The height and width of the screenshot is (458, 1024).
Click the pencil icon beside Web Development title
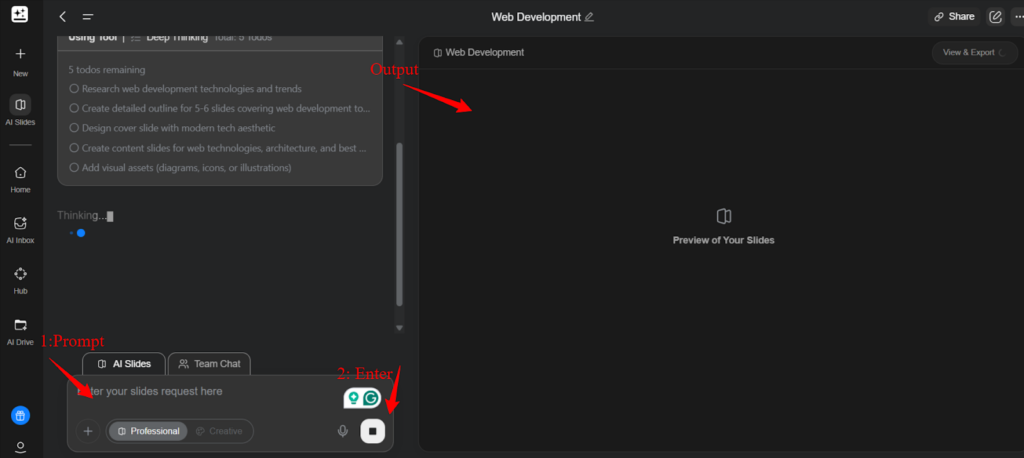[x=589, y=17]
